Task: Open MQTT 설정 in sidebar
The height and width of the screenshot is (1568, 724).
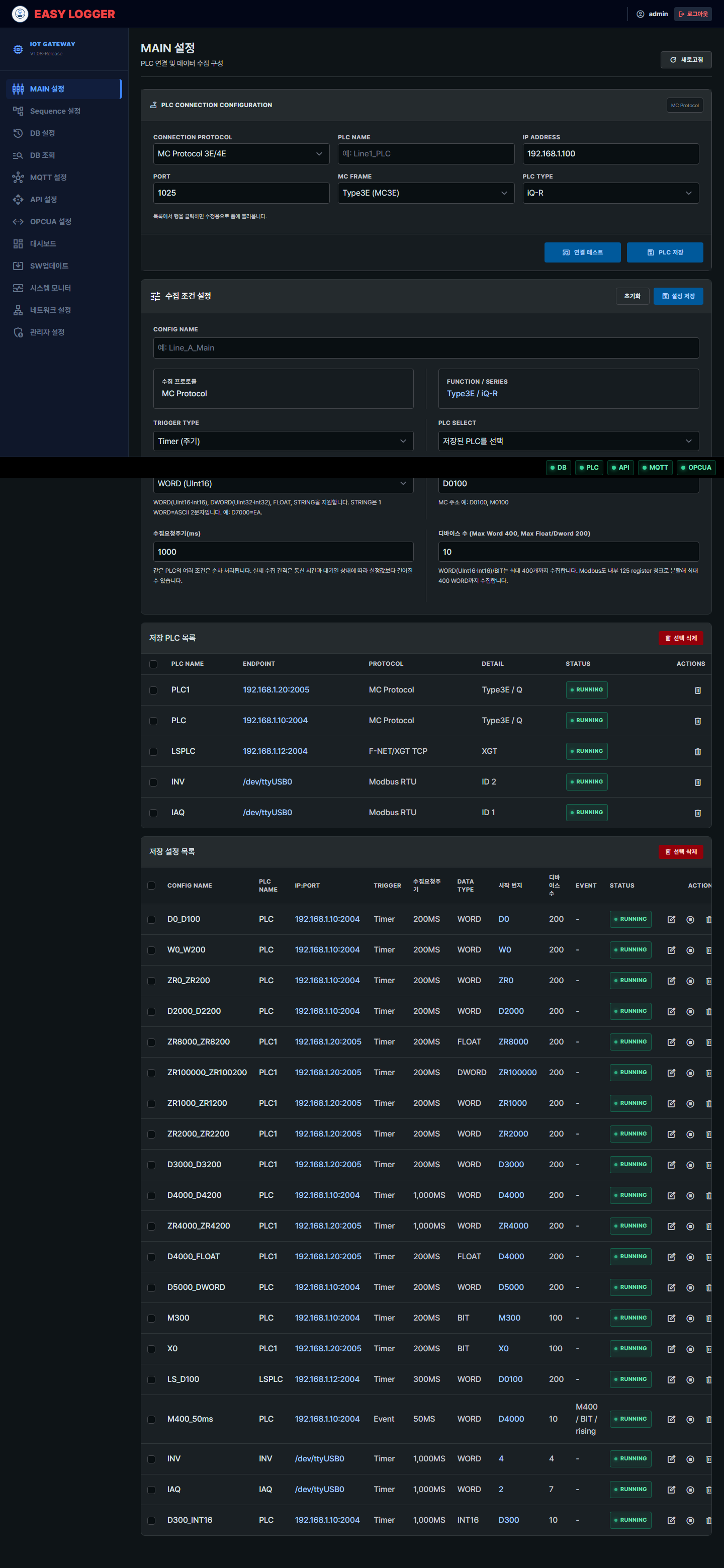Action: pyautogui.click(x=64, y=177)
